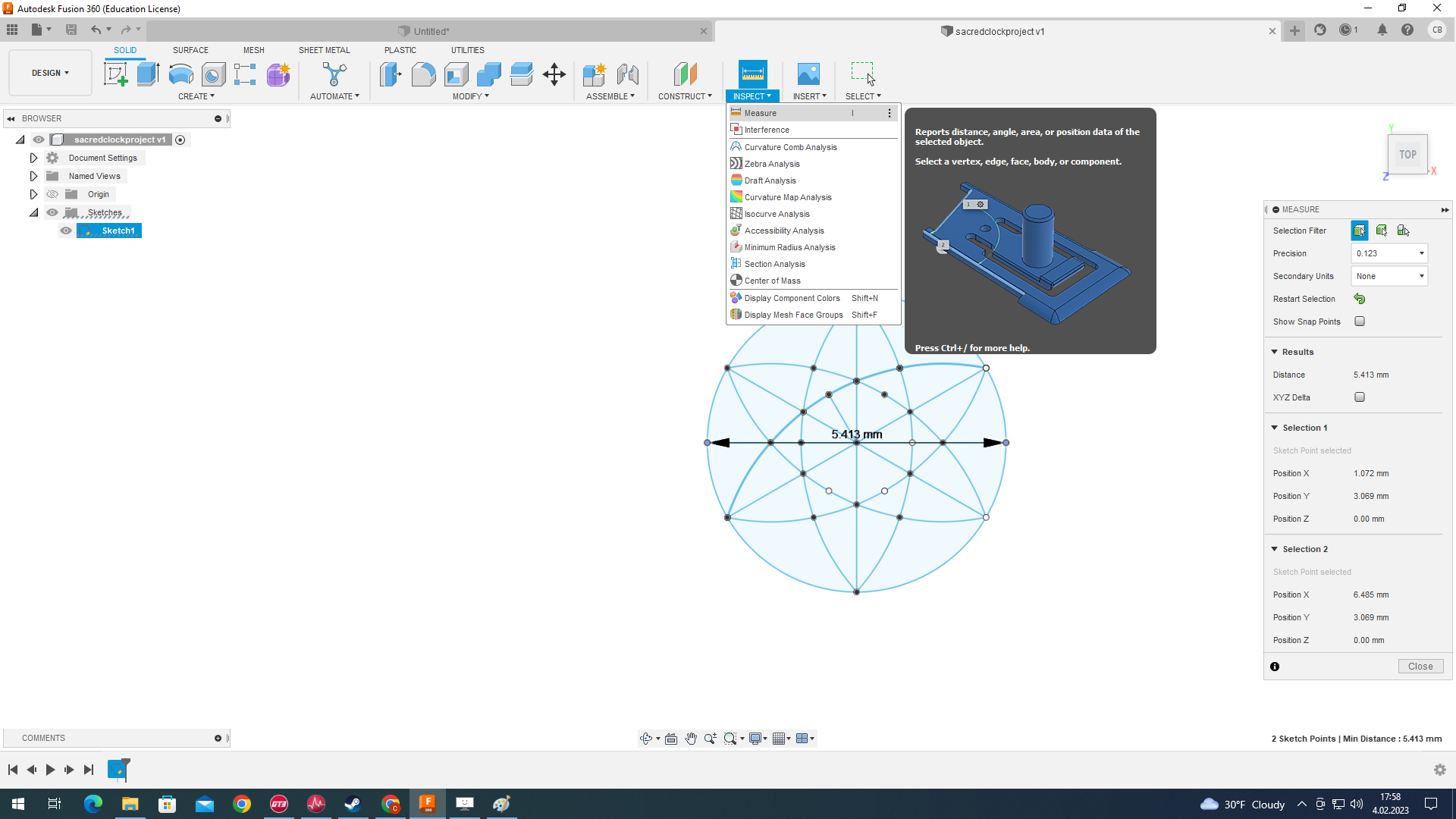Open the Fillet tool
This screenshot has height=819, width=1456.
[x=423, y=74]
